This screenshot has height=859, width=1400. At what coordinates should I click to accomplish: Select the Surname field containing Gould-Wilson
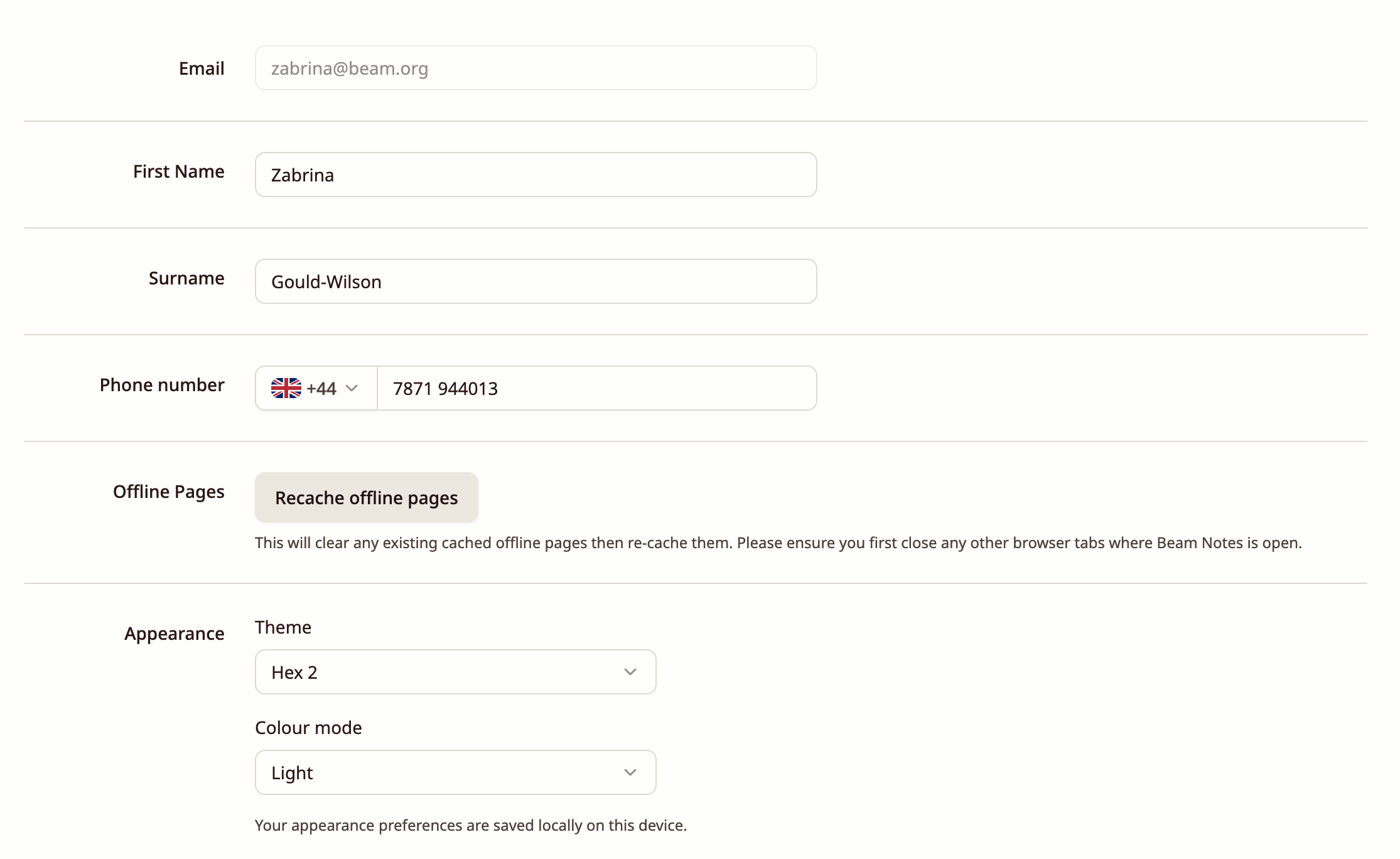pos(536,281)
